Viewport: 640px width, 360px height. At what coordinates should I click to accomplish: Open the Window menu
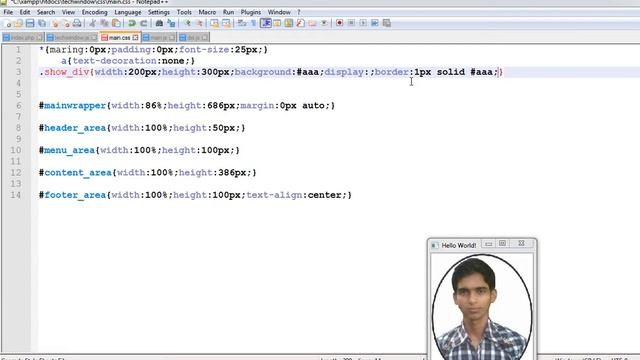click(279, 12)
